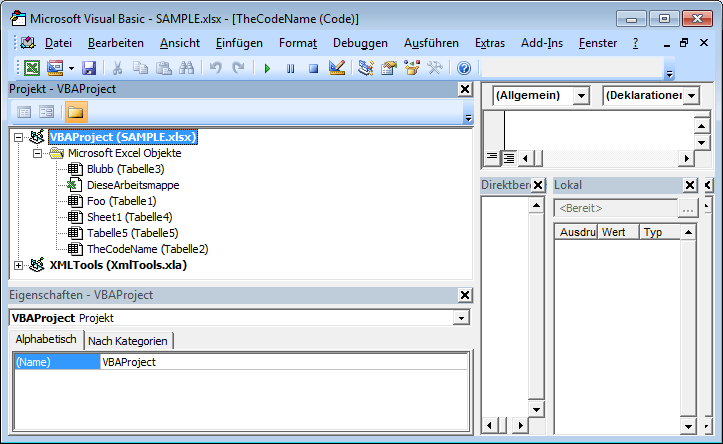Save the SAMPLE.xlsx project
723x444 pixels.
pos(89,68)
